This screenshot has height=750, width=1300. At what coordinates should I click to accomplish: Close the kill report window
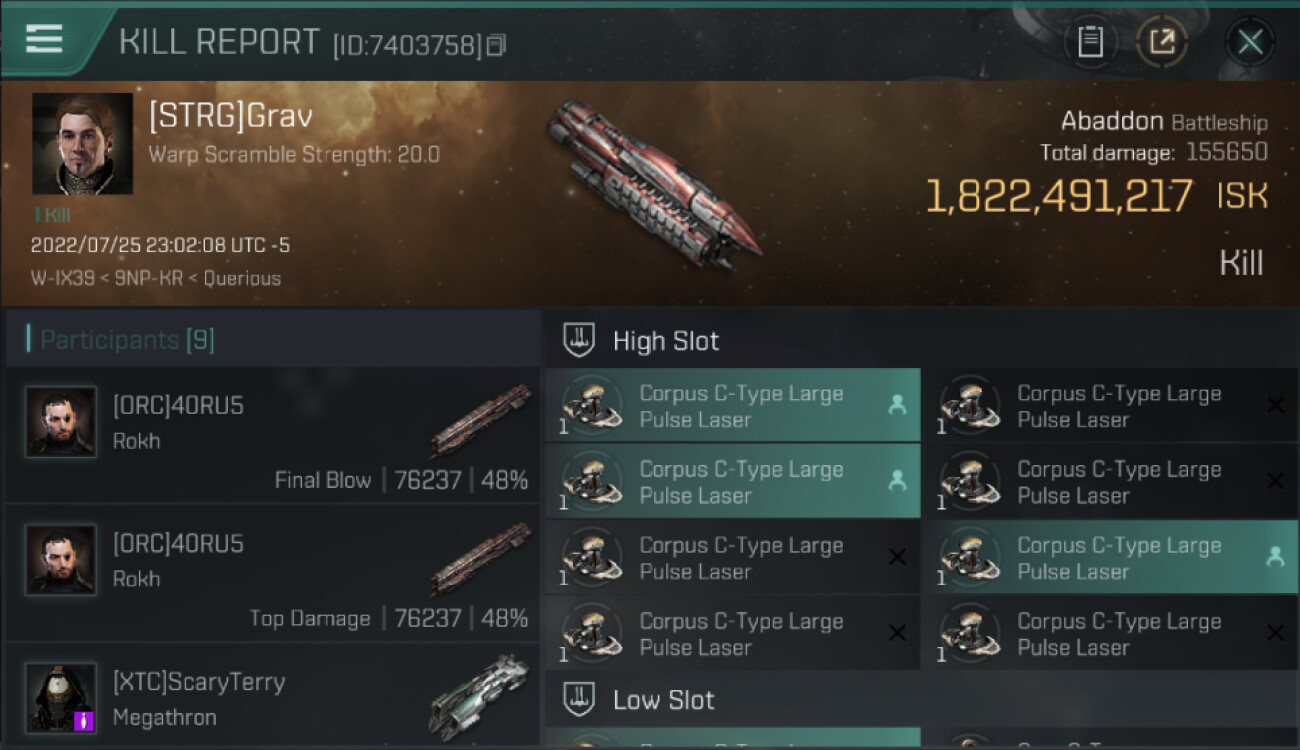1250,42
